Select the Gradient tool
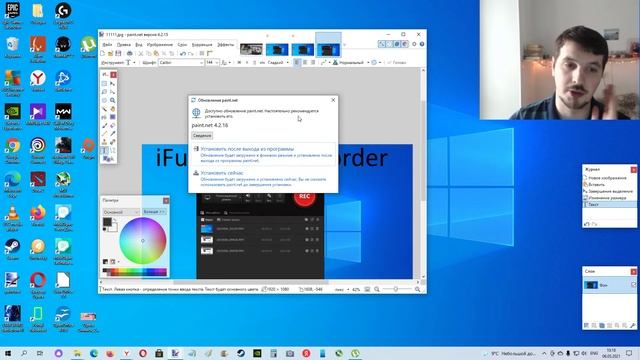This screenshot has height=360, width=640. pos(113,117)
